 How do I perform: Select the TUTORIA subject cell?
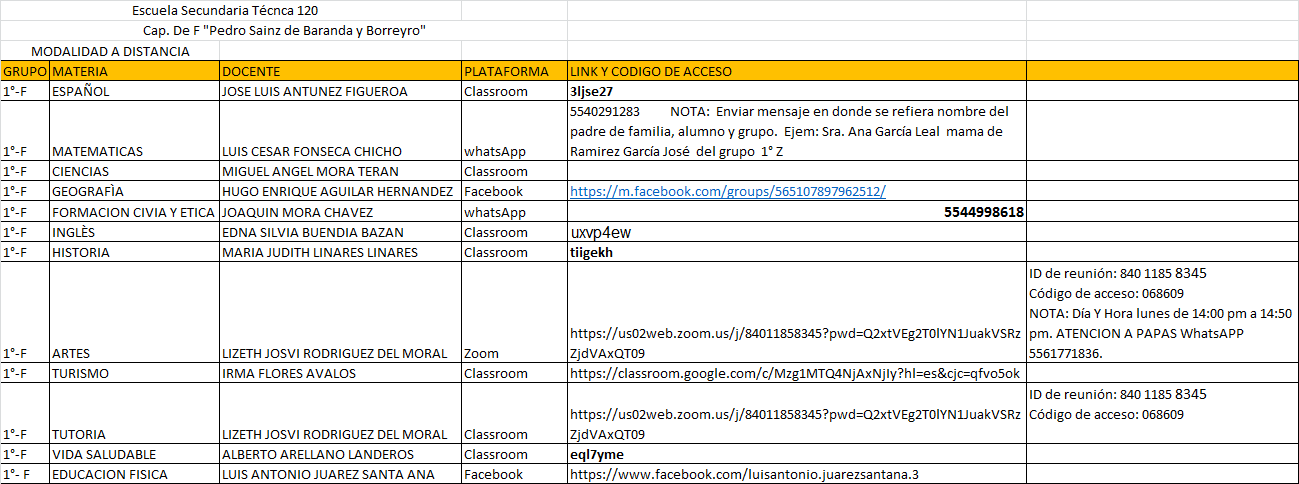point(134,414)
